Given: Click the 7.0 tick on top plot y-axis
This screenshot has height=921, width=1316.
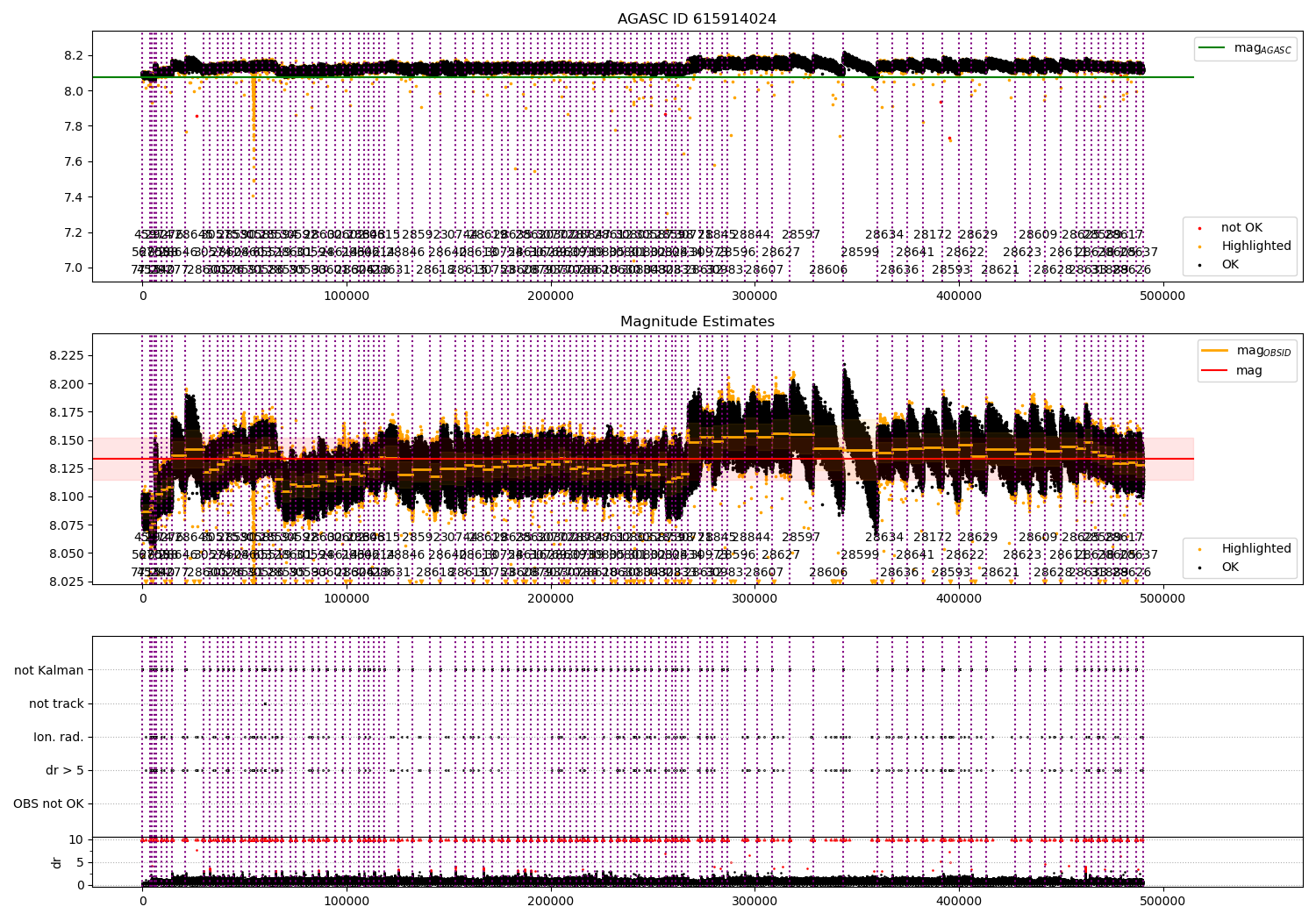Looking at the screenshot, I should point(74,268).
